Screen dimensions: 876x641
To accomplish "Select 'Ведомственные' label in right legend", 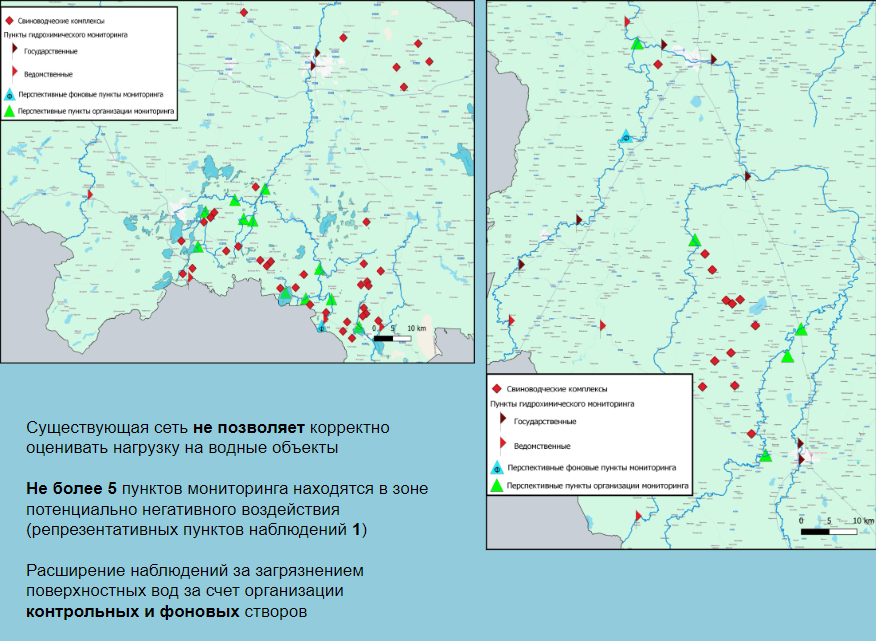I will click(x=542, y=446).
